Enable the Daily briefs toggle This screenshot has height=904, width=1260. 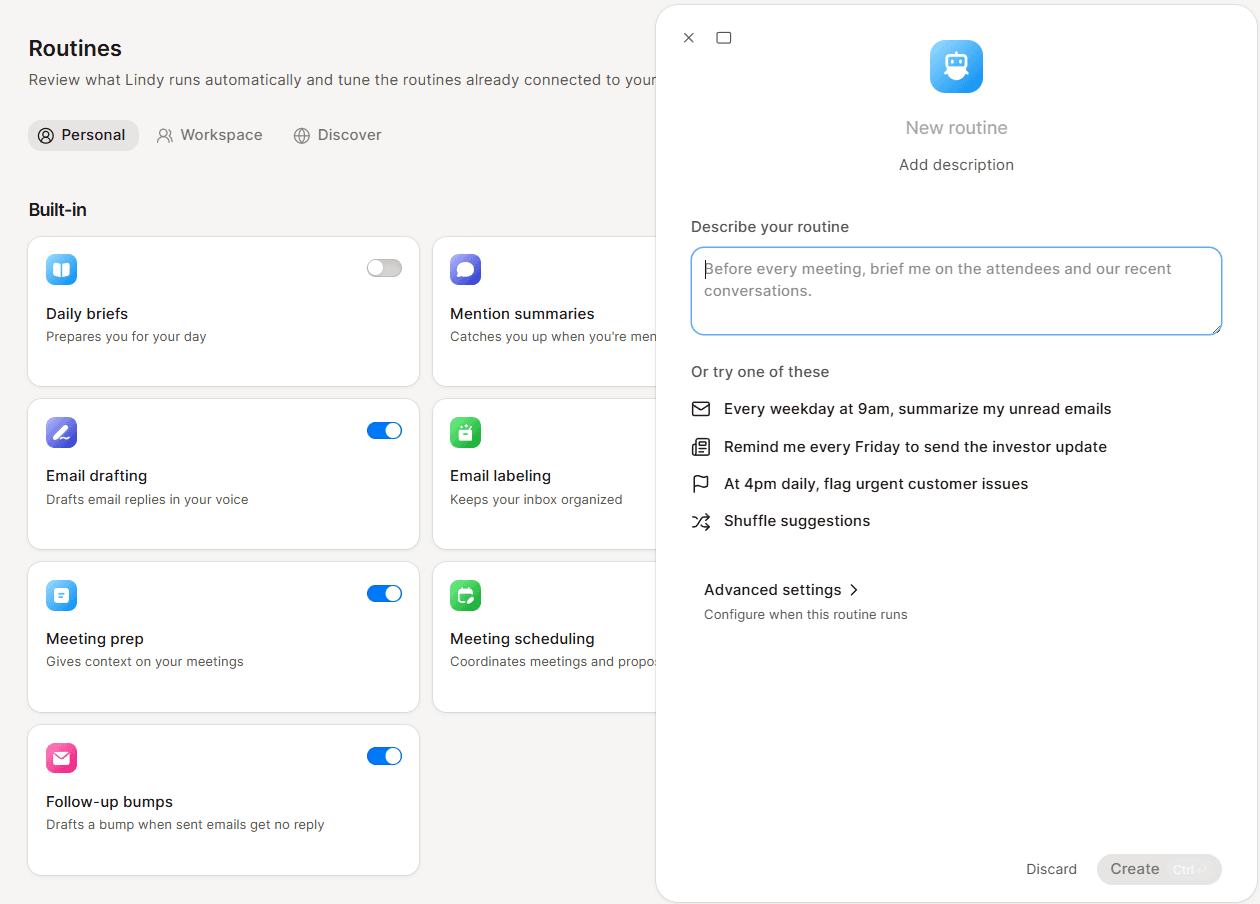coord(384,268)
